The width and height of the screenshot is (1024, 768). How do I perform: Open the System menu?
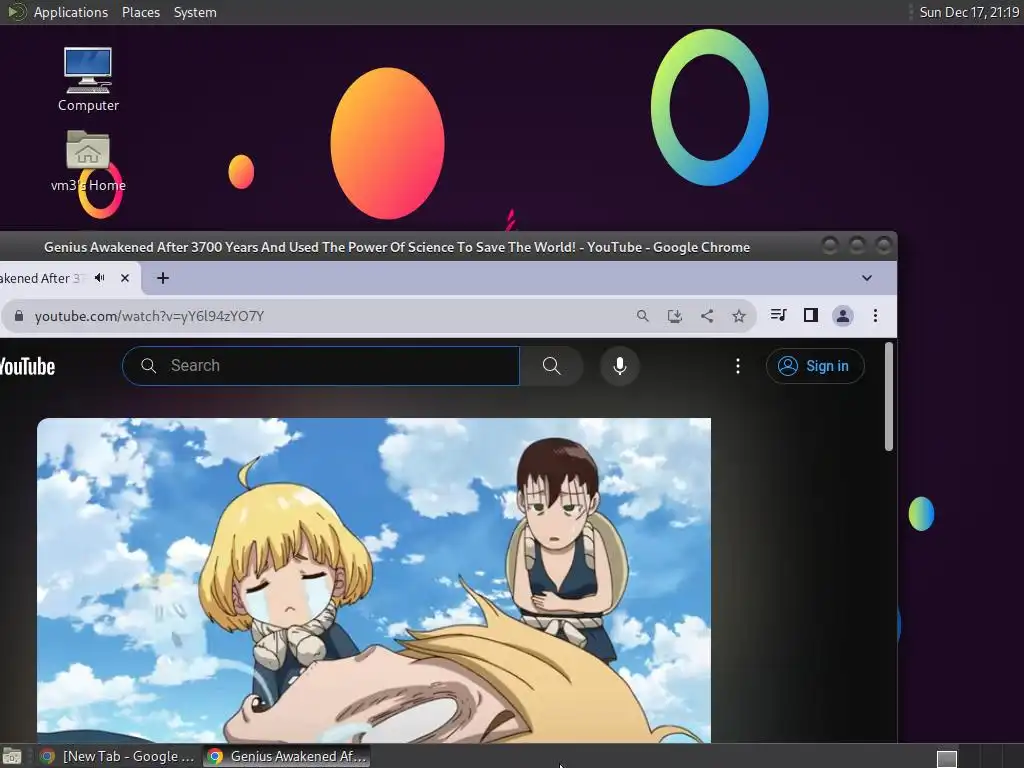pos(195,12)
